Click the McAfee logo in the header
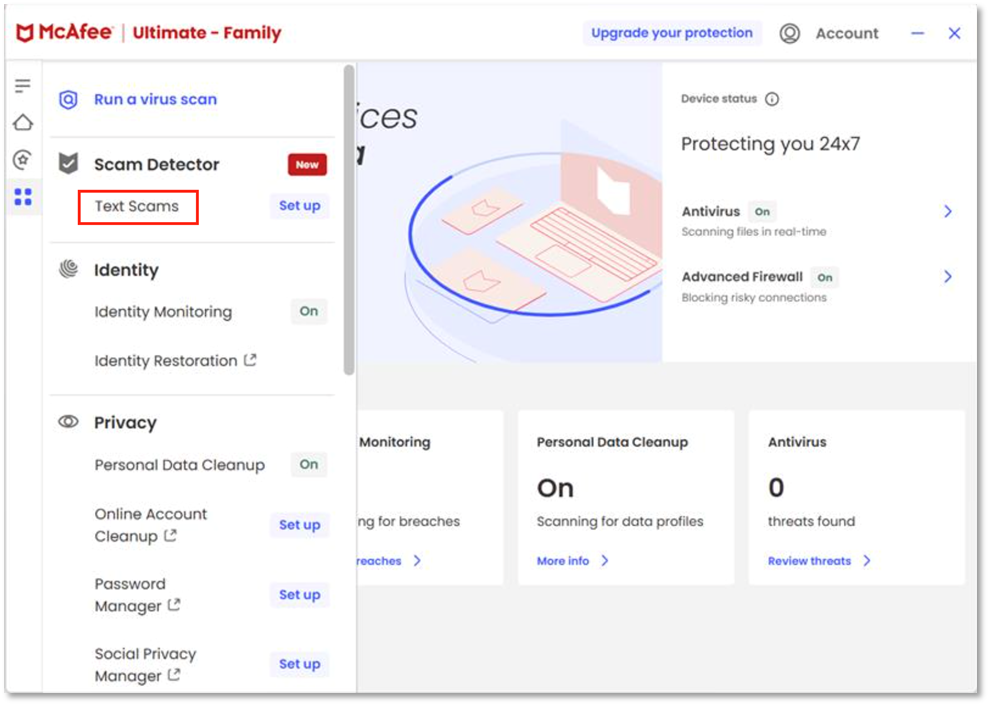Viewport: 990px width, 706px height. point(70,31)
